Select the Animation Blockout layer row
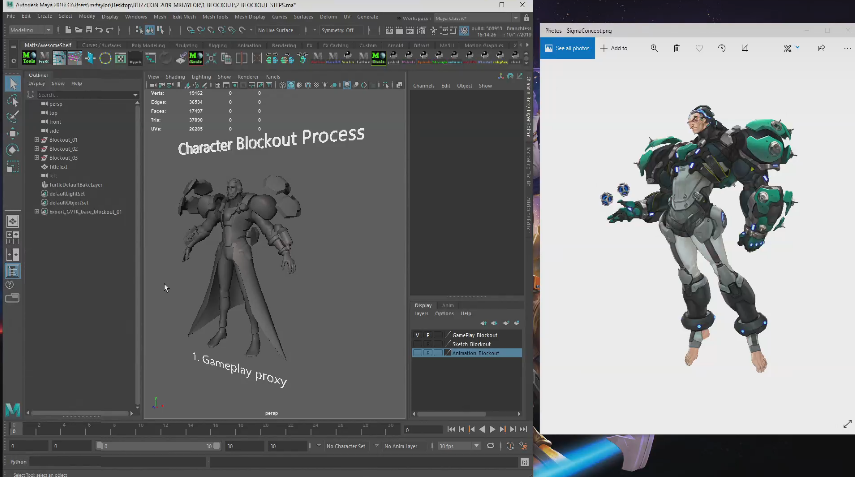The height and width of the screenshot is (477, 855). point(467,353)
